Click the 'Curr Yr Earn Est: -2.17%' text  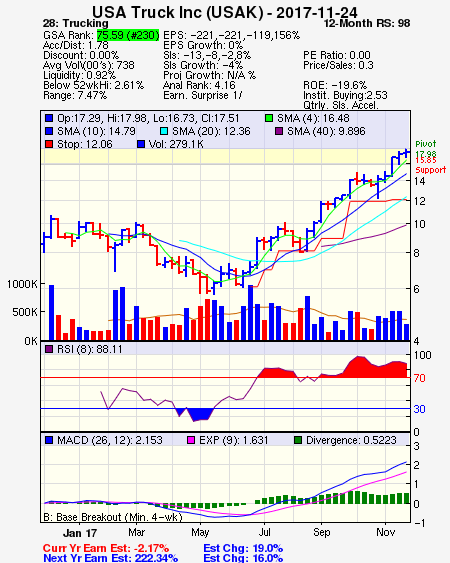[x=106, y=548]
